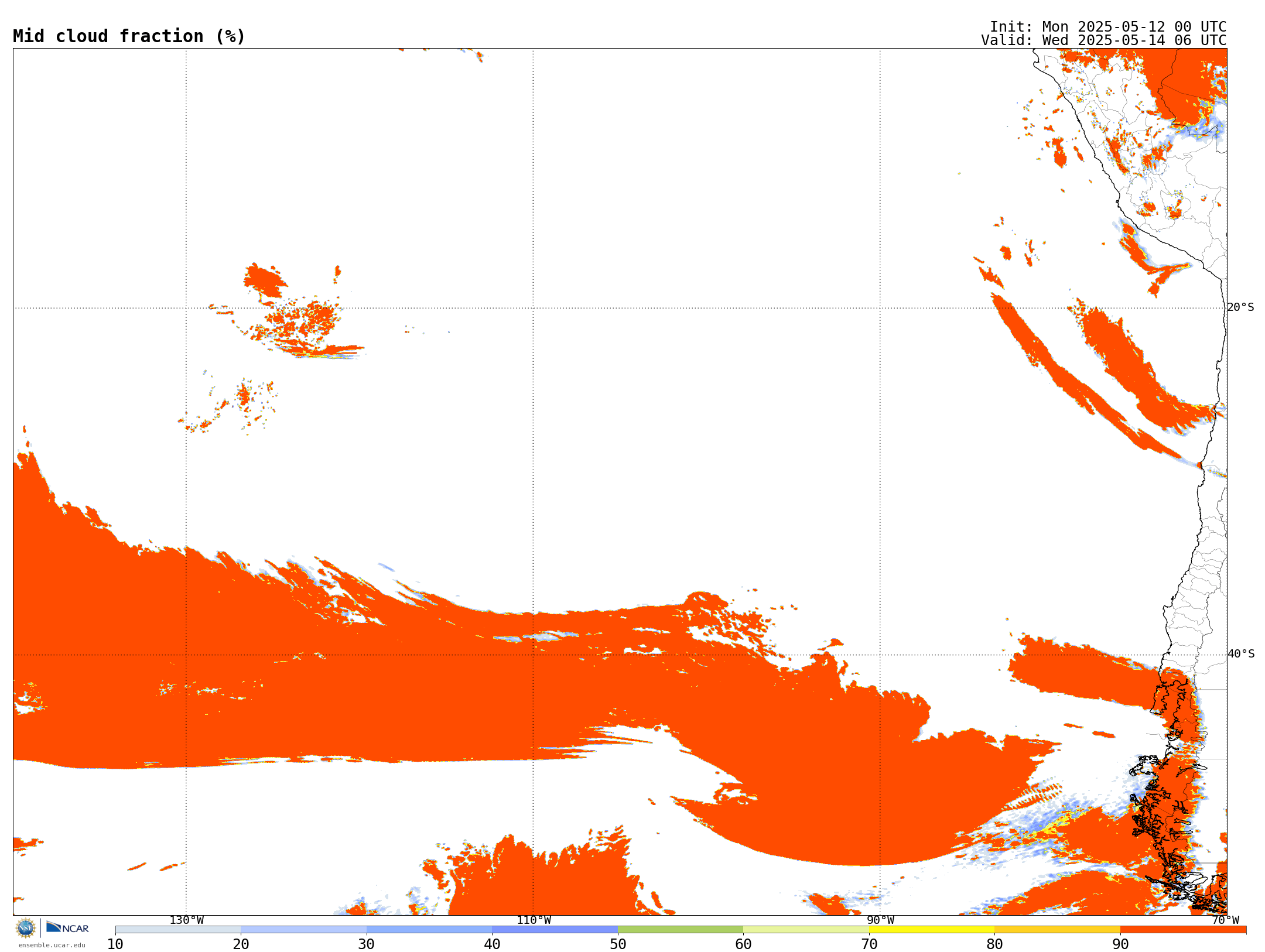The image size is (1265, 952).
Task: Click the colorbar tick label 90
Action: tap(1120, 944)
